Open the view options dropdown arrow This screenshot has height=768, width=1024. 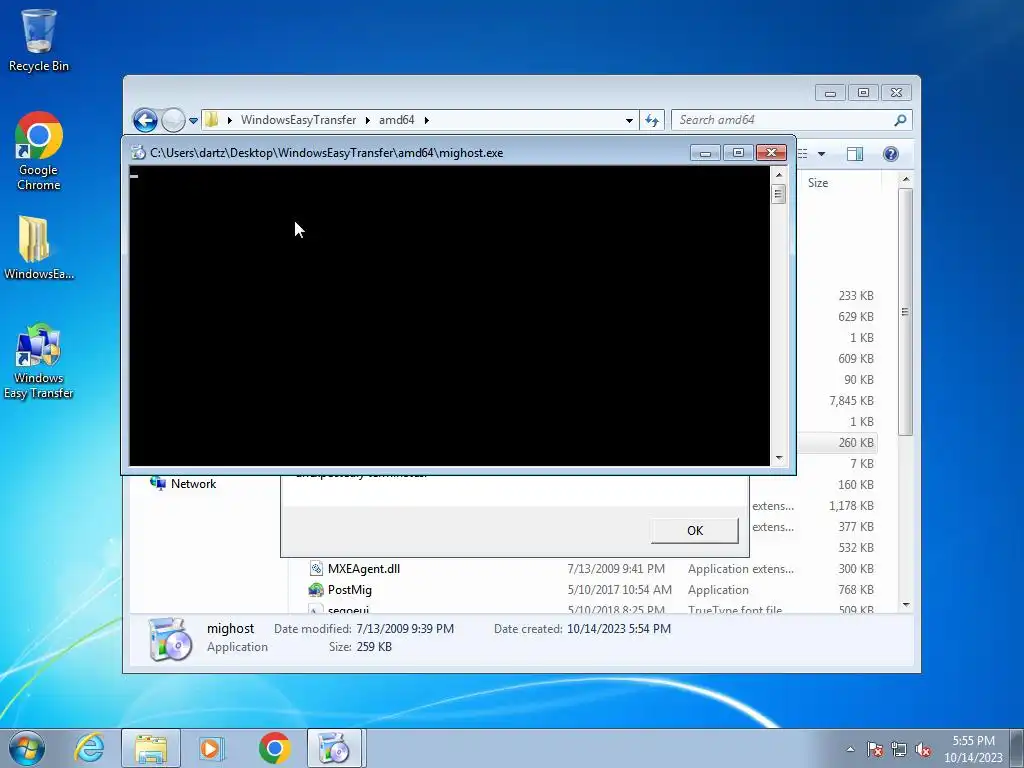(822, 154)
